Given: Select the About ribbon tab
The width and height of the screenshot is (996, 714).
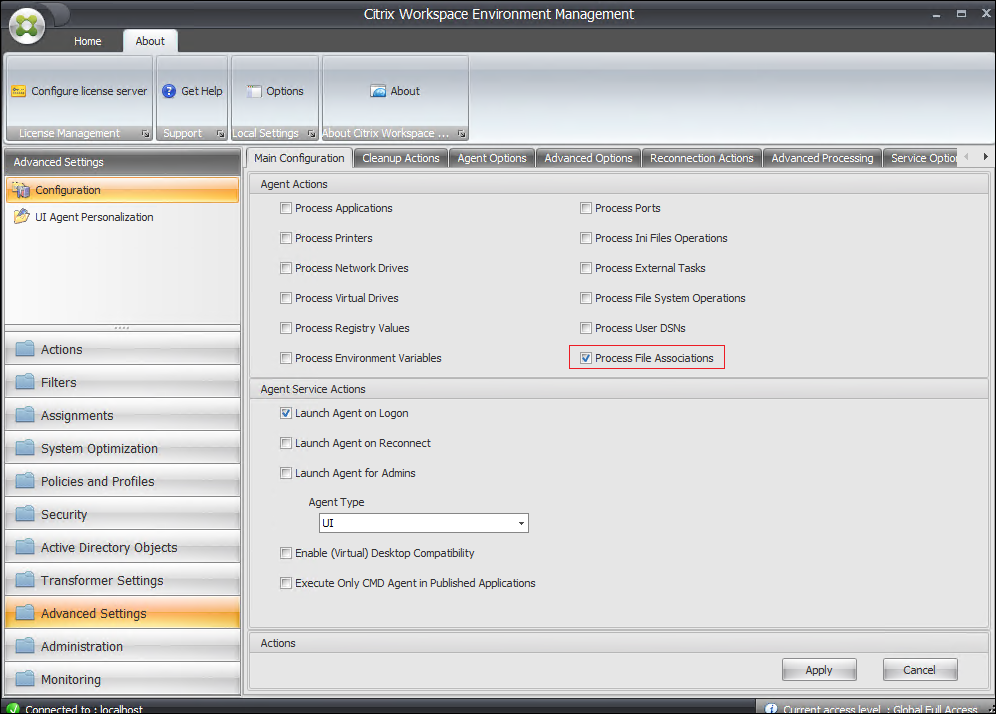Looking at the screenshot, I should (150, 41).
